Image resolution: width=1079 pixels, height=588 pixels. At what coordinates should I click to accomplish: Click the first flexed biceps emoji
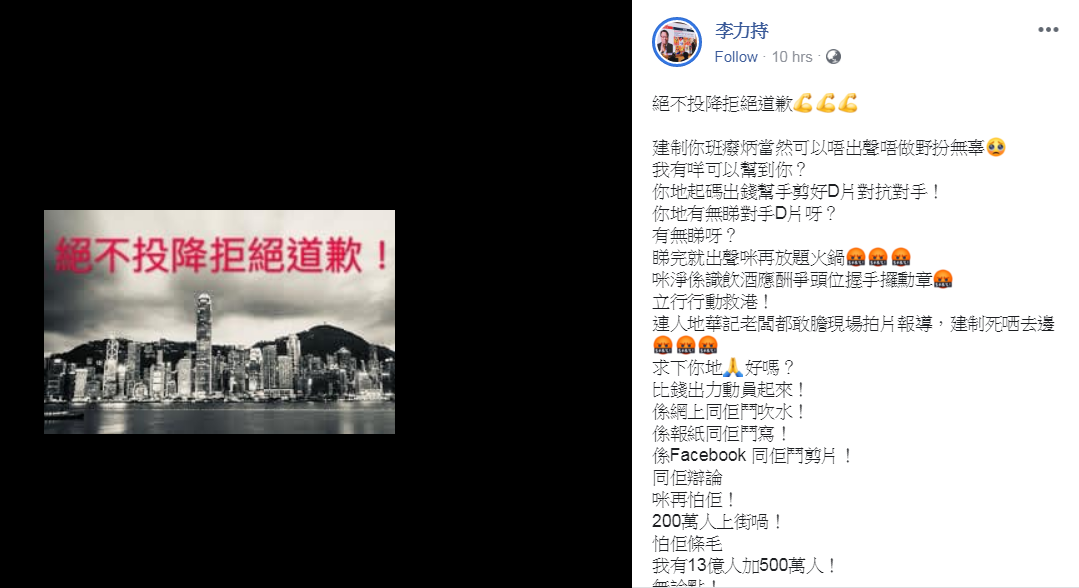pos(802,103)
